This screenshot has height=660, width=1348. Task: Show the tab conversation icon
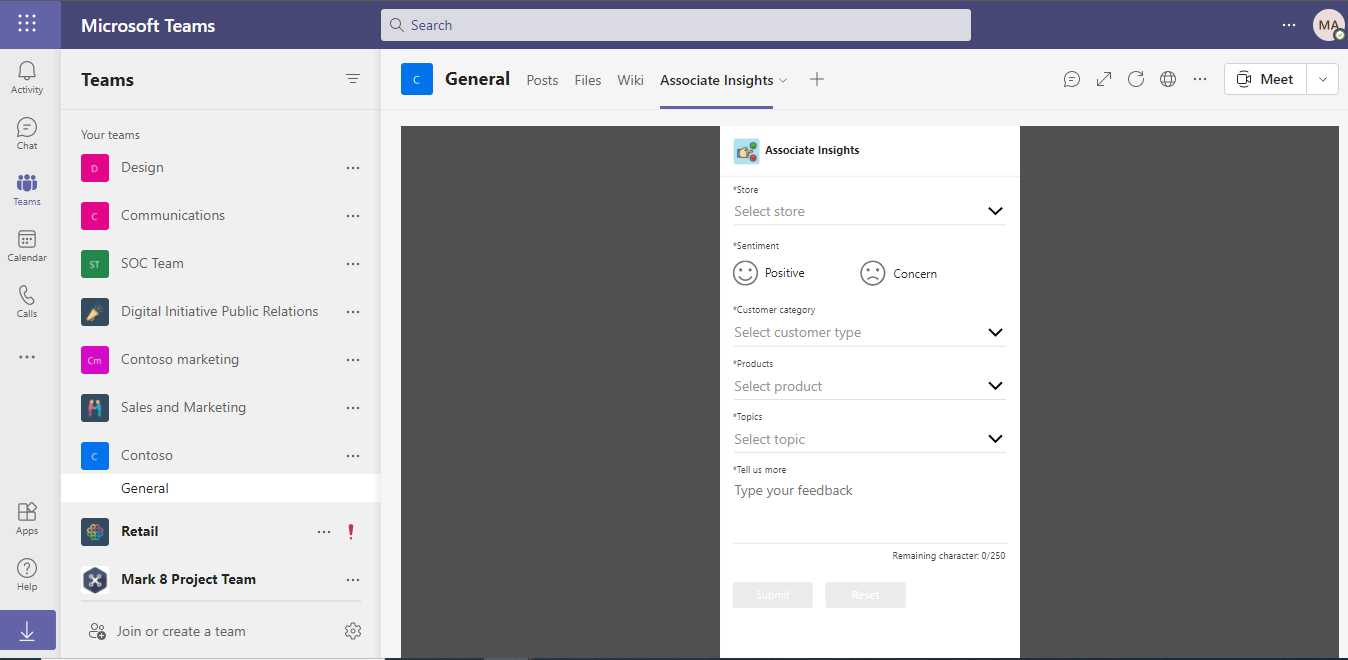click(x=1072, y=79)
